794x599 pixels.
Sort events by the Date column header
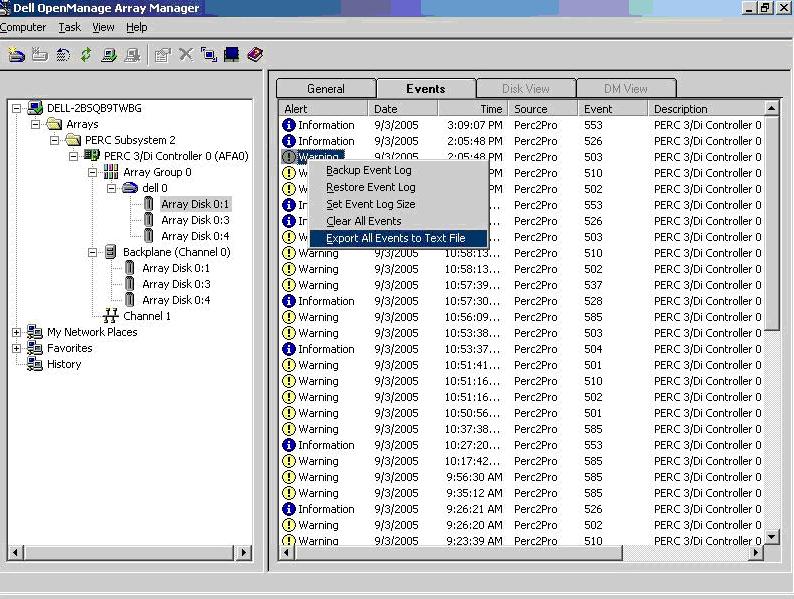coord(403,108)
